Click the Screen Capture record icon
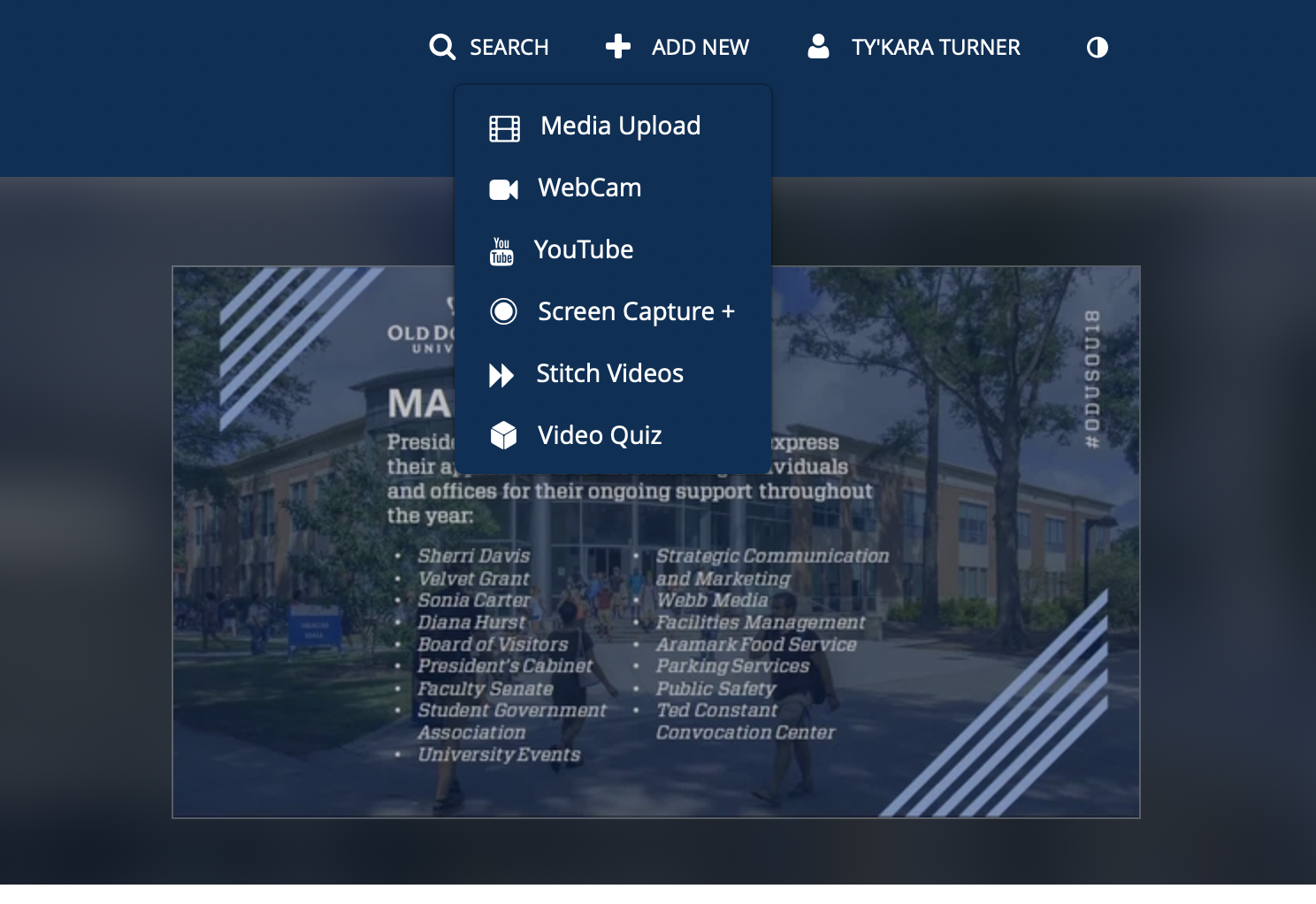The height and width of the screenshot is (904, 1316). (x=503, y=311)
